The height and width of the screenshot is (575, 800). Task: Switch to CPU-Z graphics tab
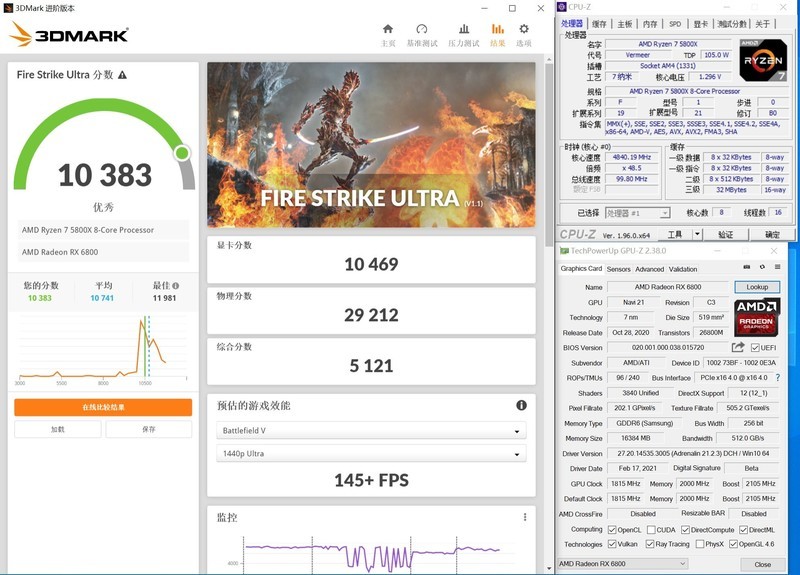click(x=700, y=23)
